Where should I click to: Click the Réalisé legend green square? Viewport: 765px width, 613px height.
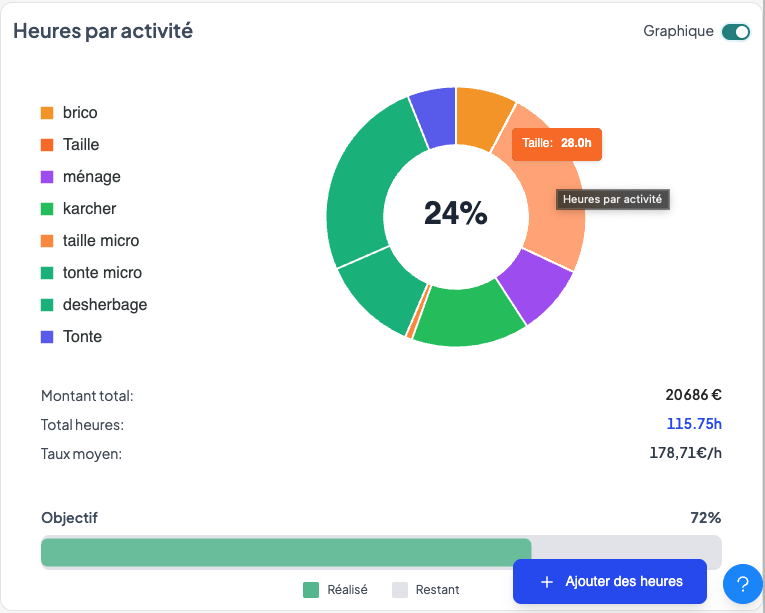(x=311, y=590)
